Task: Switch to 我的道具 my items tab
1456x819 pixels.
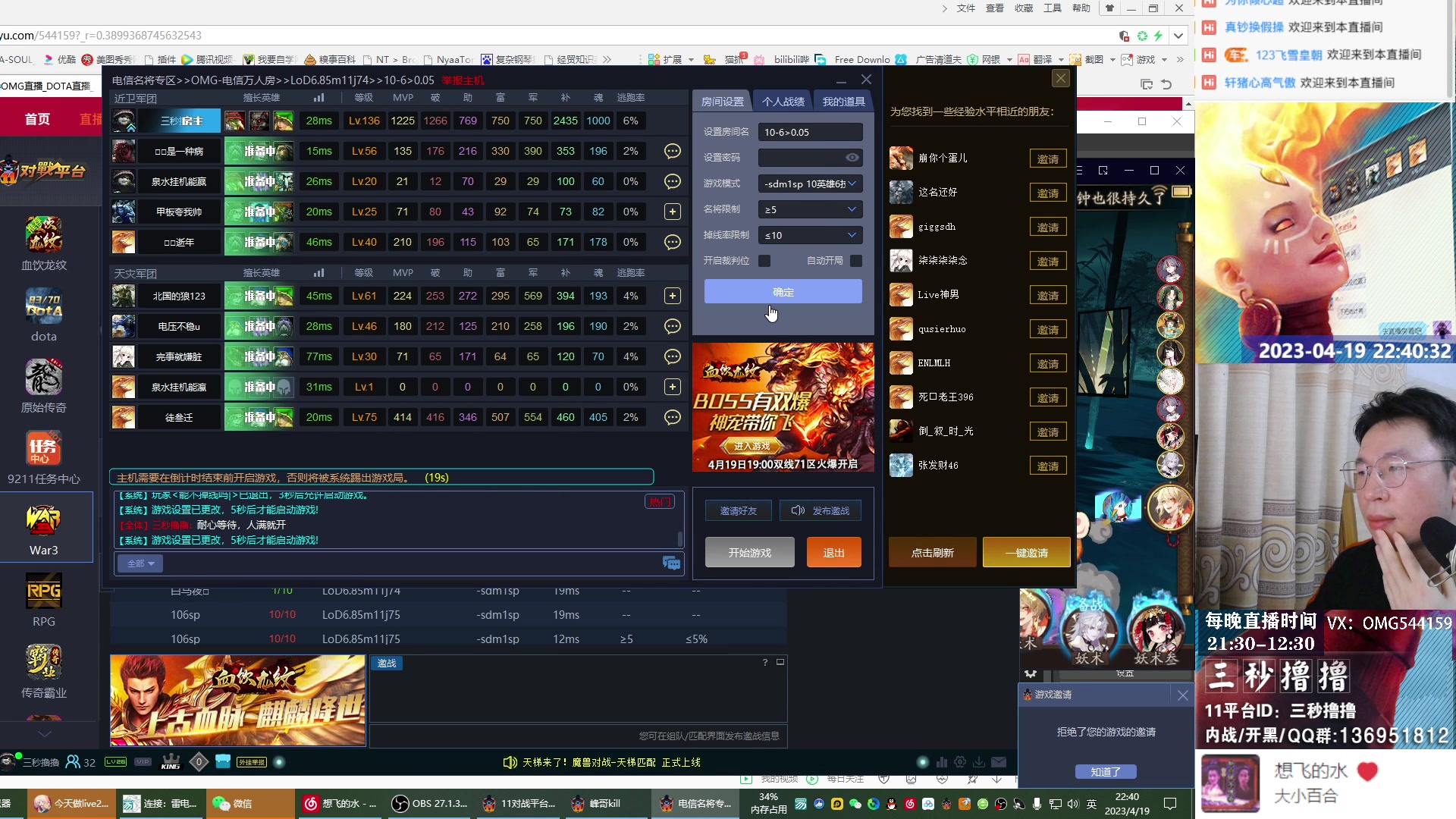Action: pos(843,101)
